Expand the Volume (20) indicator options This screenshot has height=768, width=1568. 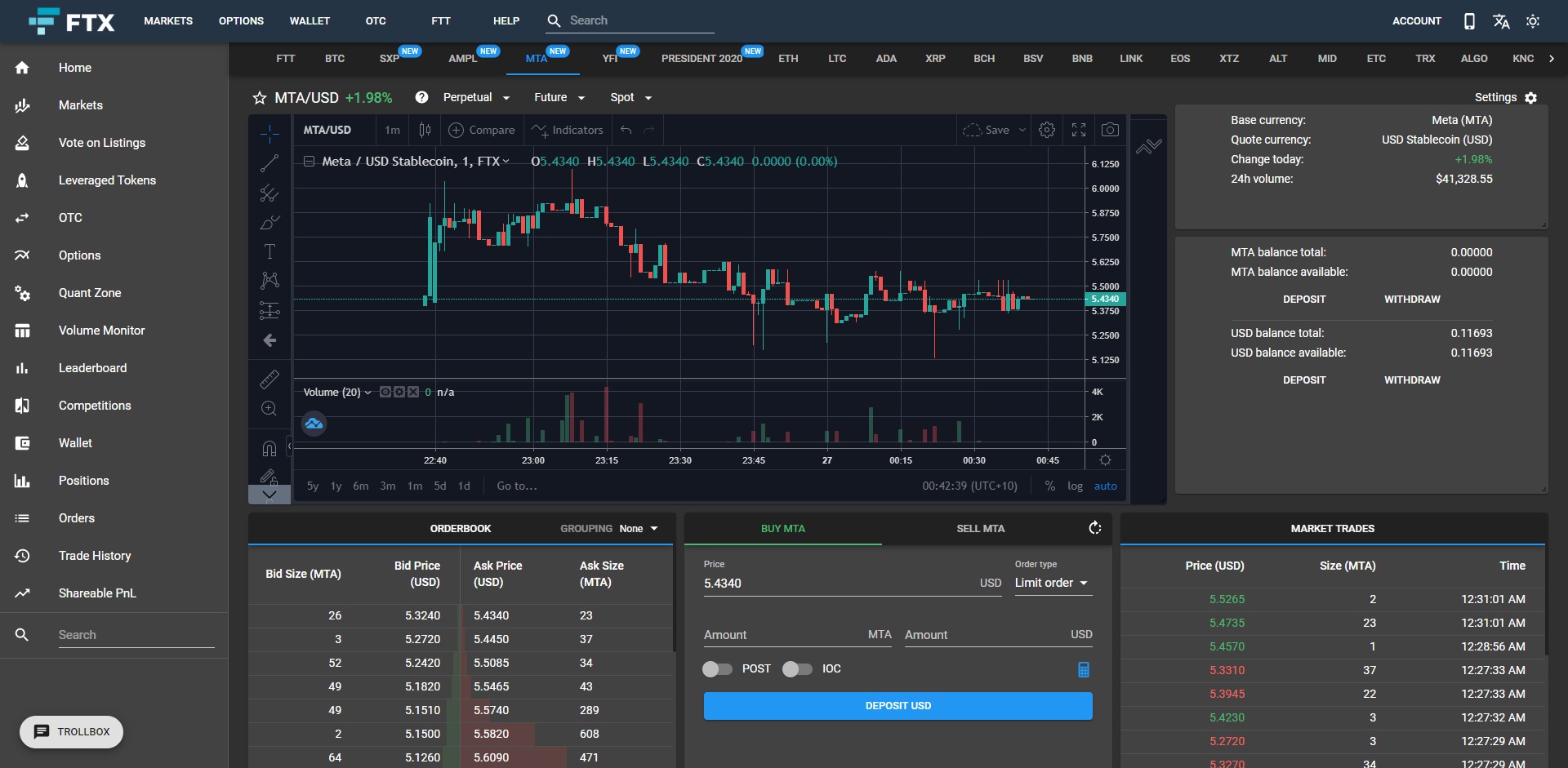(x=367, y=393)
